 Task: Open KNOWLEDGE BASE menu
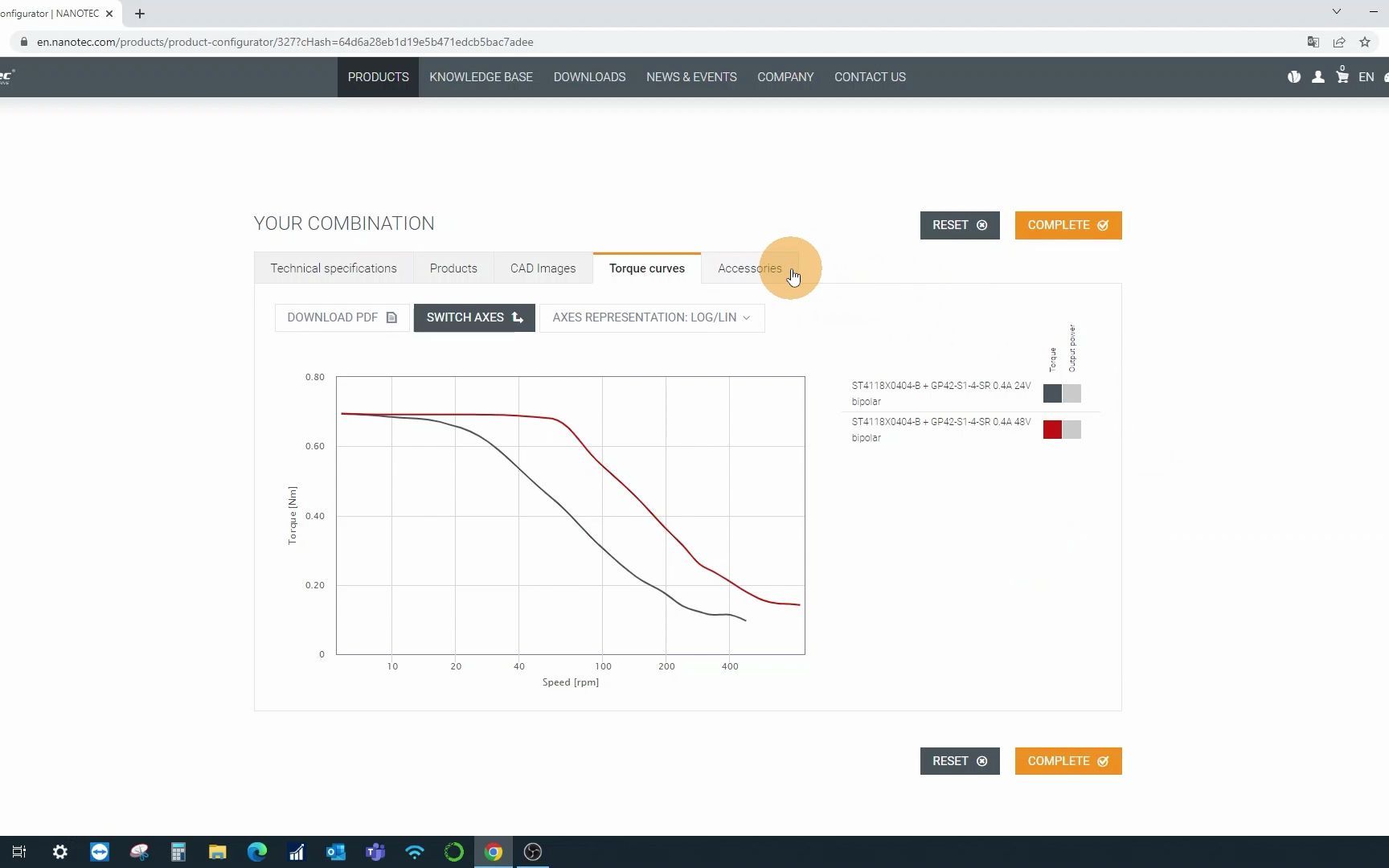pyautogui.click(x=481, y=77)
